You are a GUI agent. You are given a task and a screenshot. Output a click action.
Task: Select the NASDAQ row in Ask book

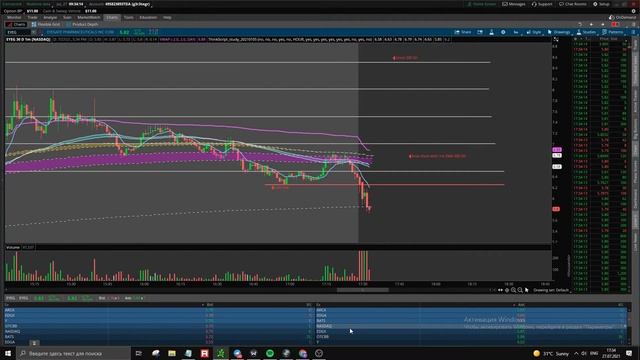[471, 326]
